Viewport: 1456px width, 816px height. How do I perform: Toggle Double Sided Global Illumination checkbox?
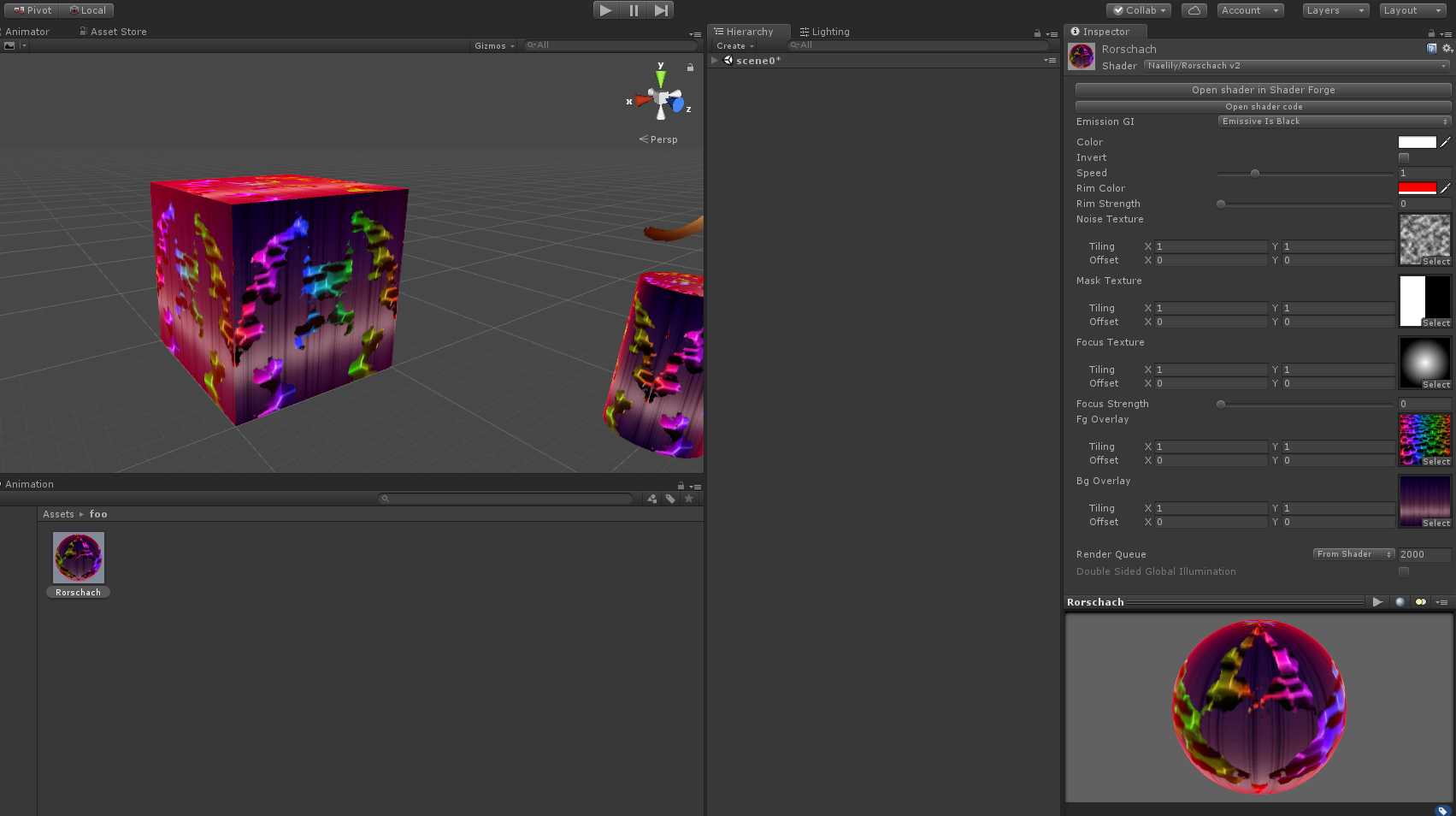tap(1403, 571)
